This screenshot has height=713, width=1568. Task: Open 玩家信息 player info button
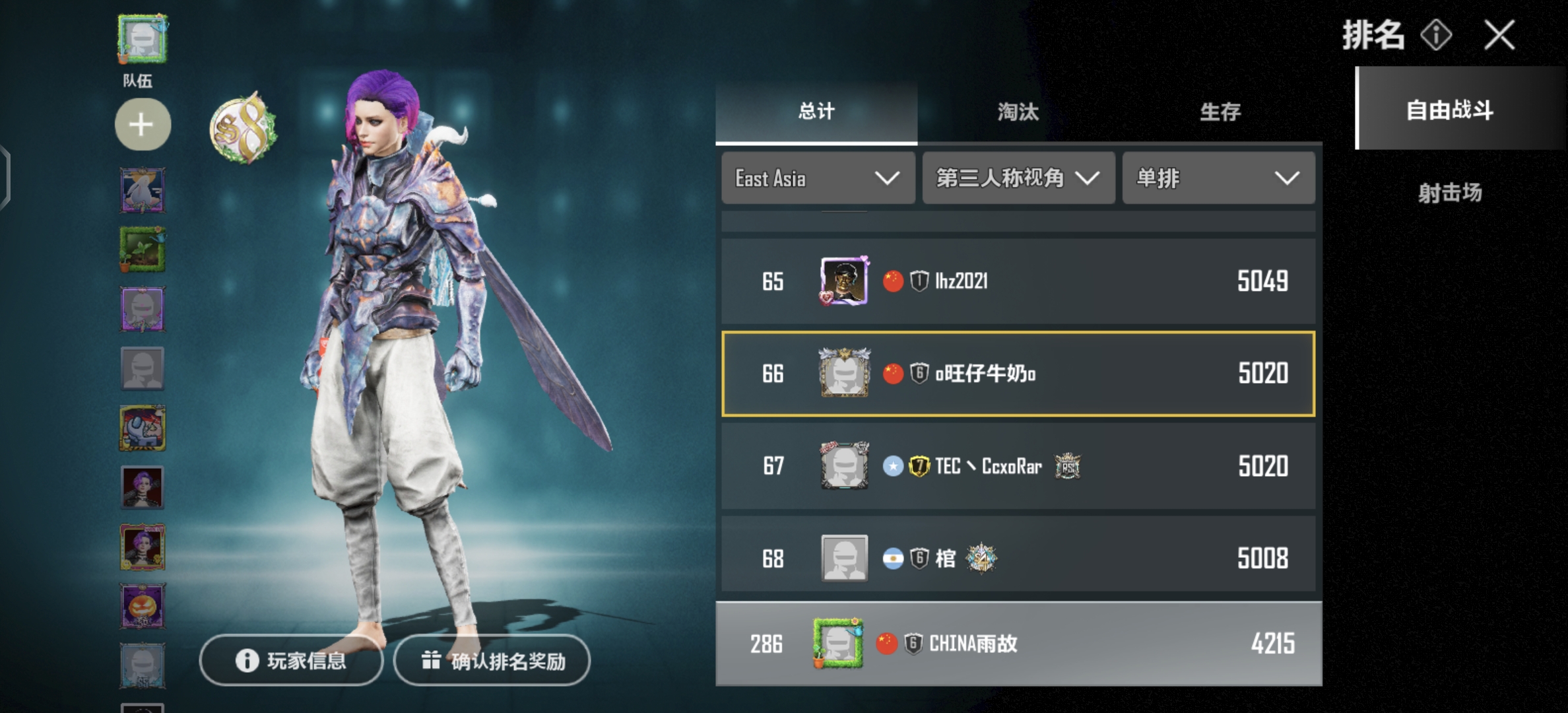(291, 660)
